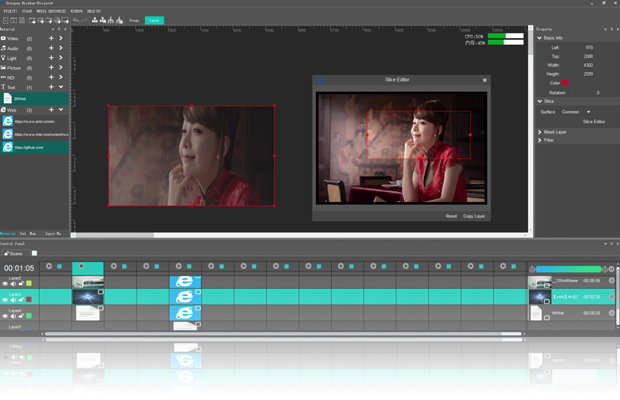Screen dimensions: 620x400
Task: Add an NDI source with plus button
Action: pyautogui.click(x=51, y=77)
